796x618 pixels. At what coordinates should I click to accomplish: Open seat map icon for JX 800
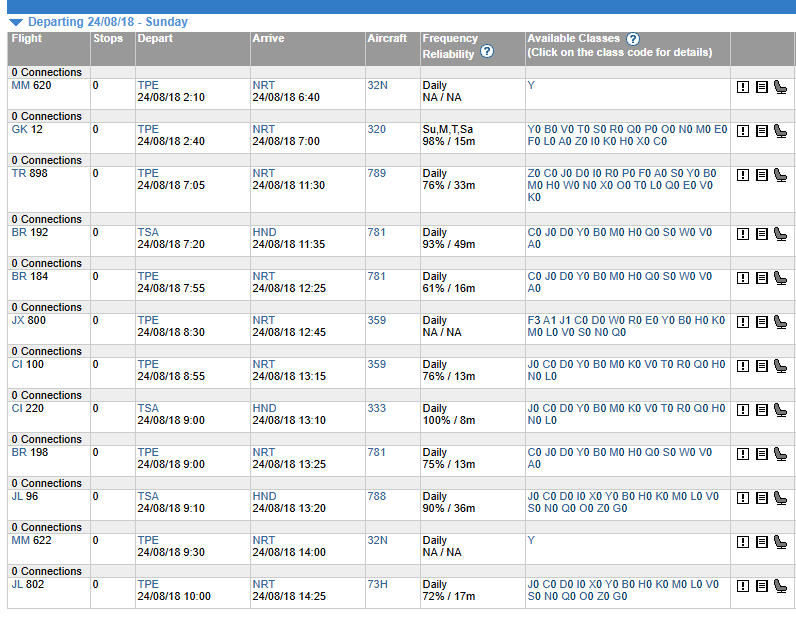[x=780, y=322]
